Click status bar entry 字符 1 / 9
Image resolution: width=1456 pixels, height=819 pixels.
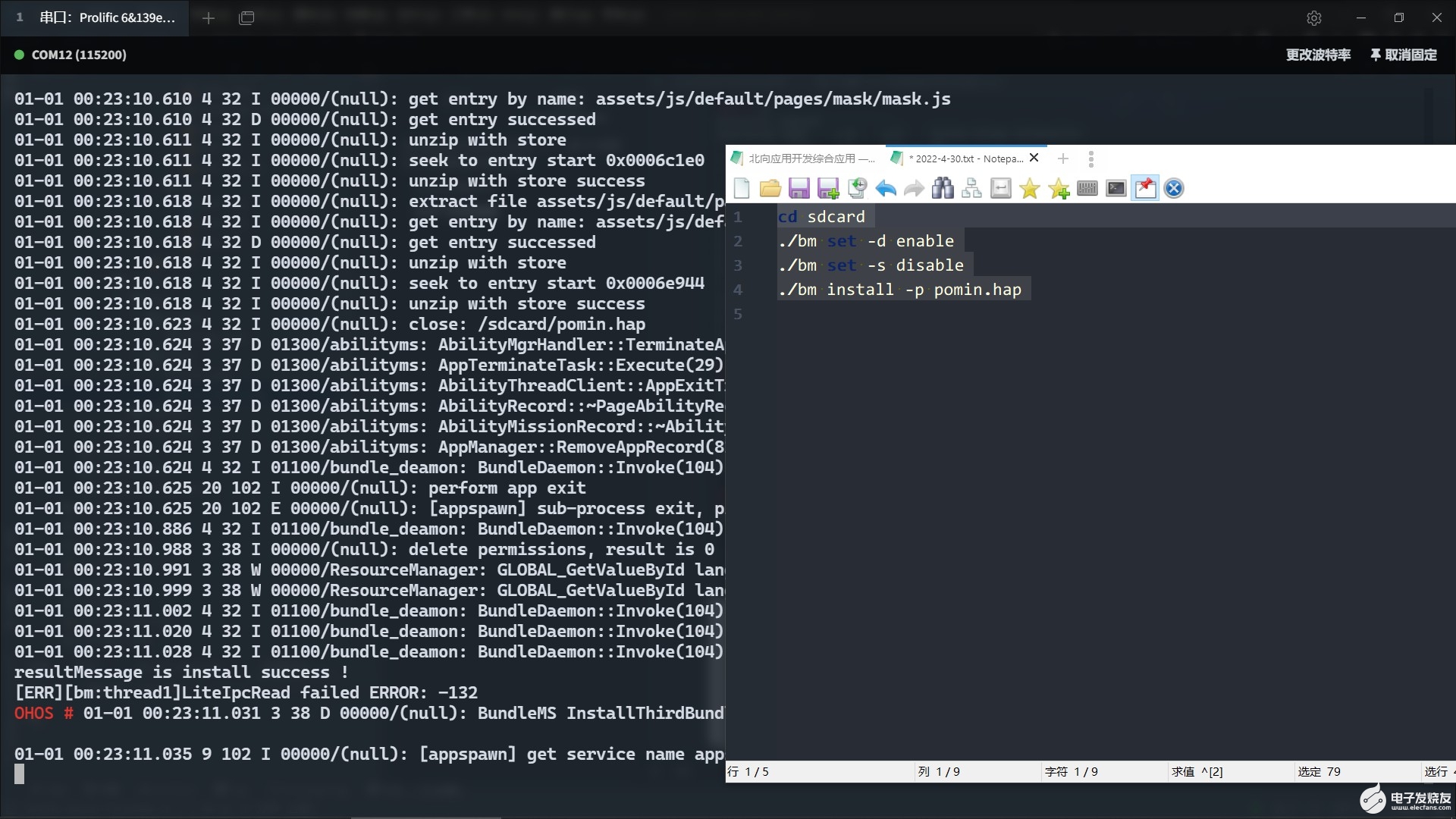pyautogui.click(x=1072, y=772)
